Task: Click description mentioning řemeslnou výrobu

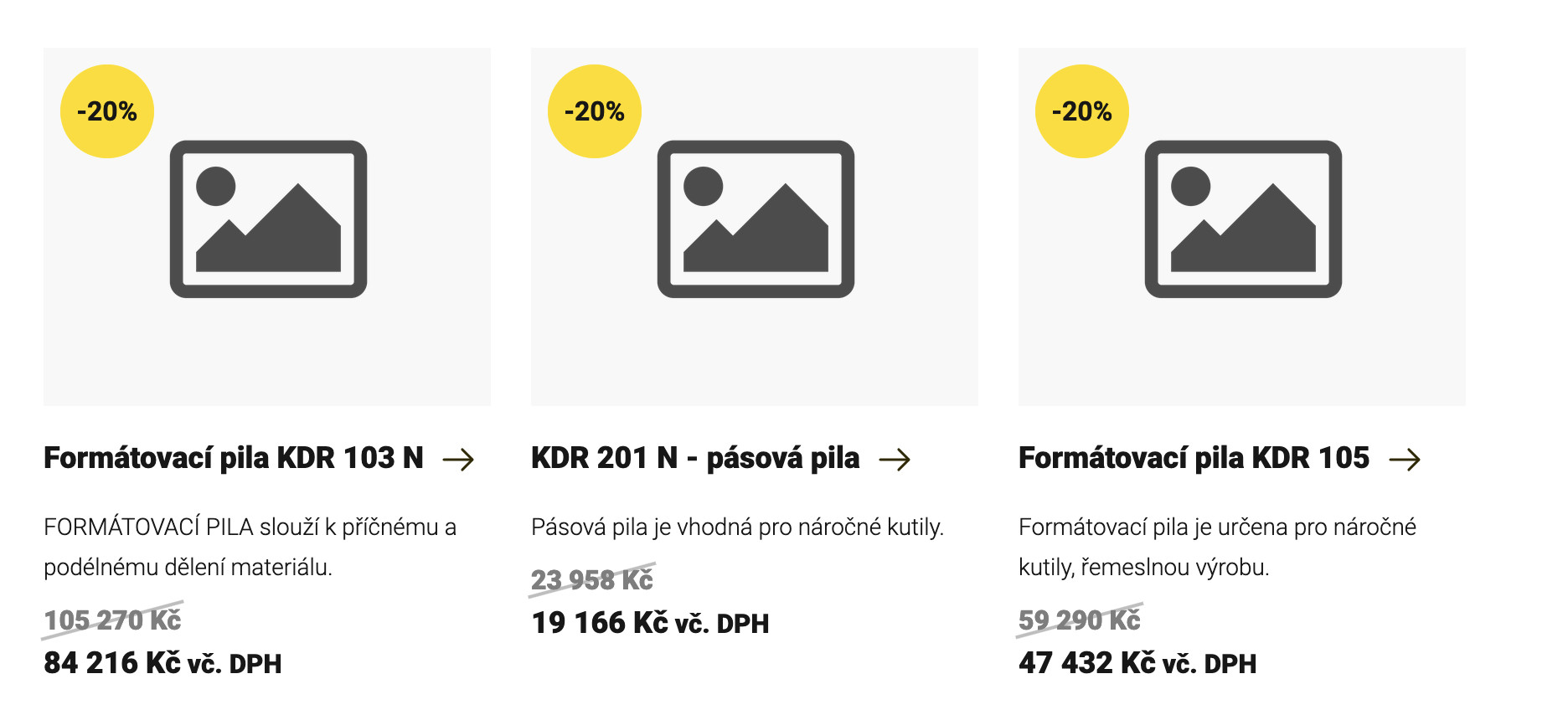Action: tap(1217, 547)
